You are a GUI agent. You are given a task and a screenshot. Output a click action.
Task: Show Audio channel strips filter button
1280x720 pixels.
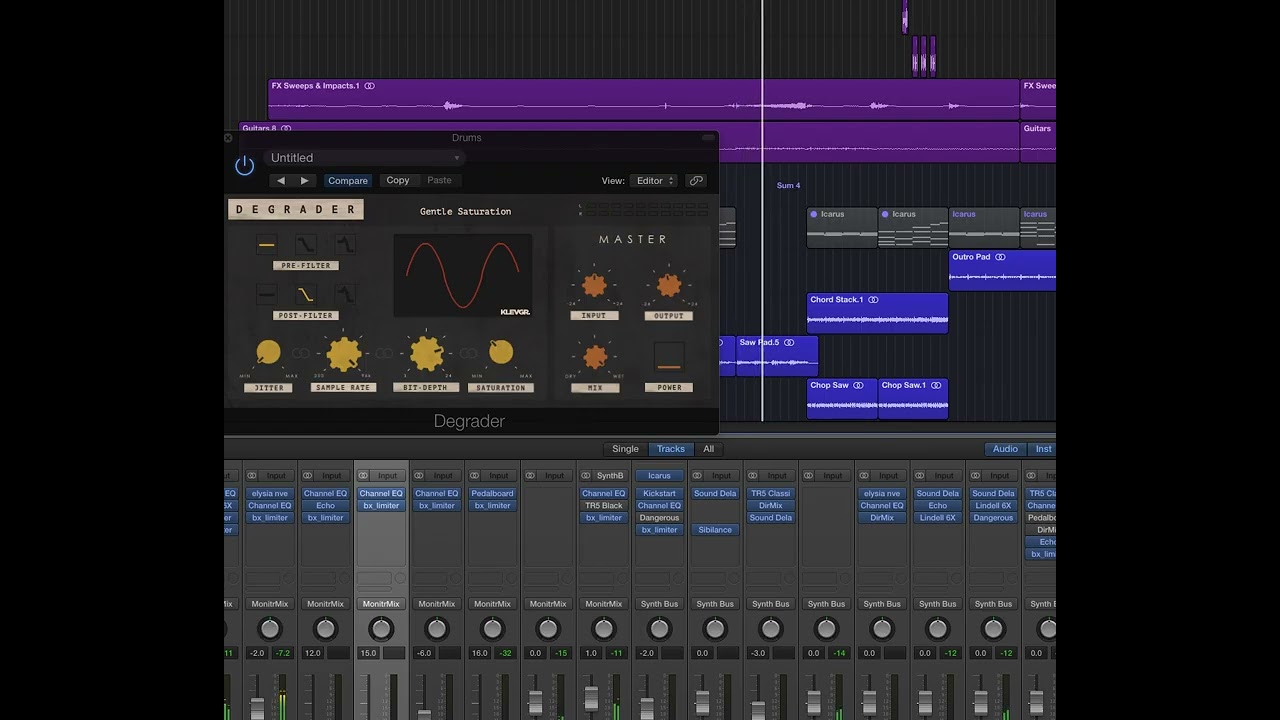point(1005,449)
